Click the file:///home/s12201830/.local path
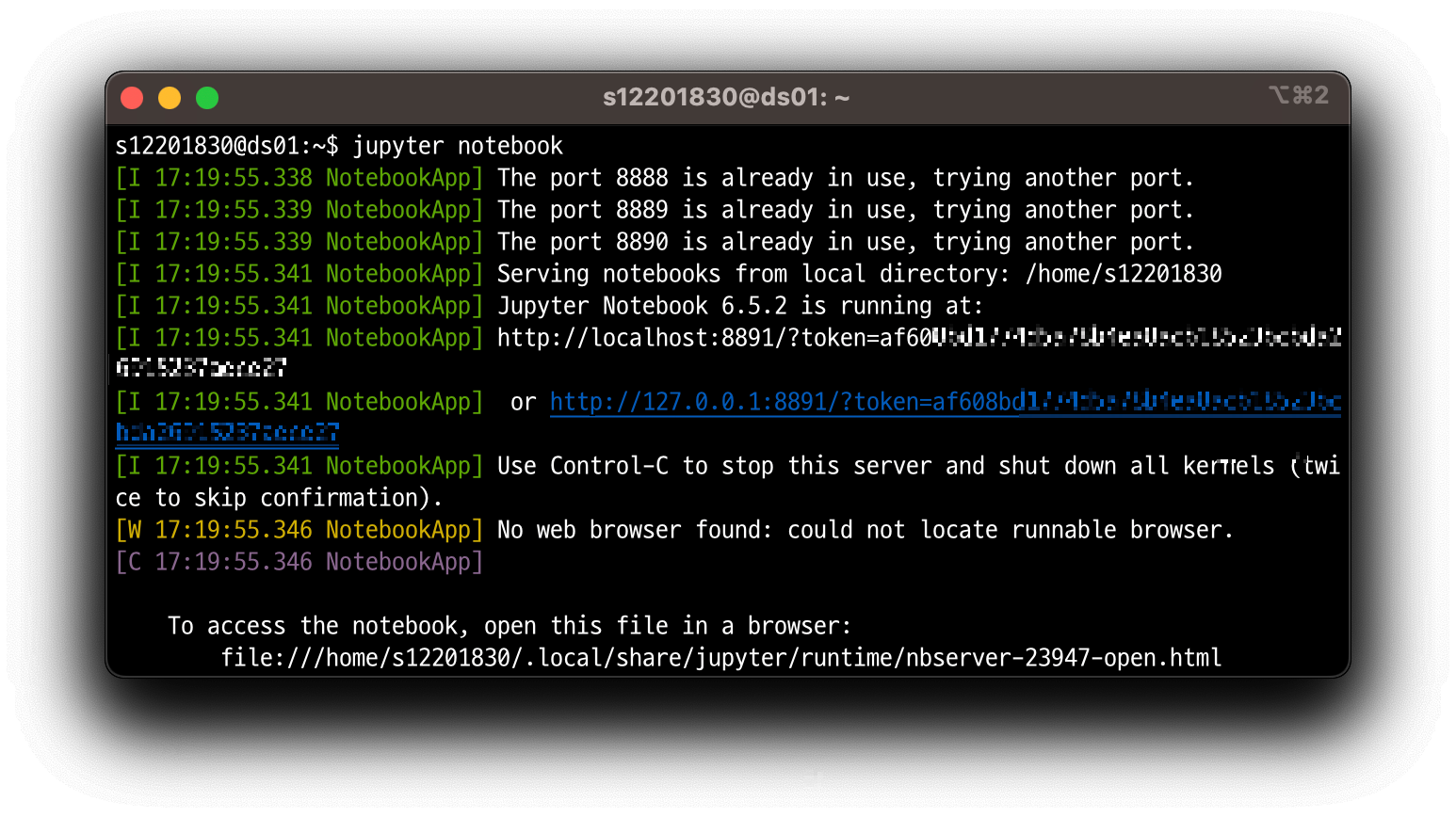The height and width of the screenshot is (817, 1456). click(x=721, y=658)
